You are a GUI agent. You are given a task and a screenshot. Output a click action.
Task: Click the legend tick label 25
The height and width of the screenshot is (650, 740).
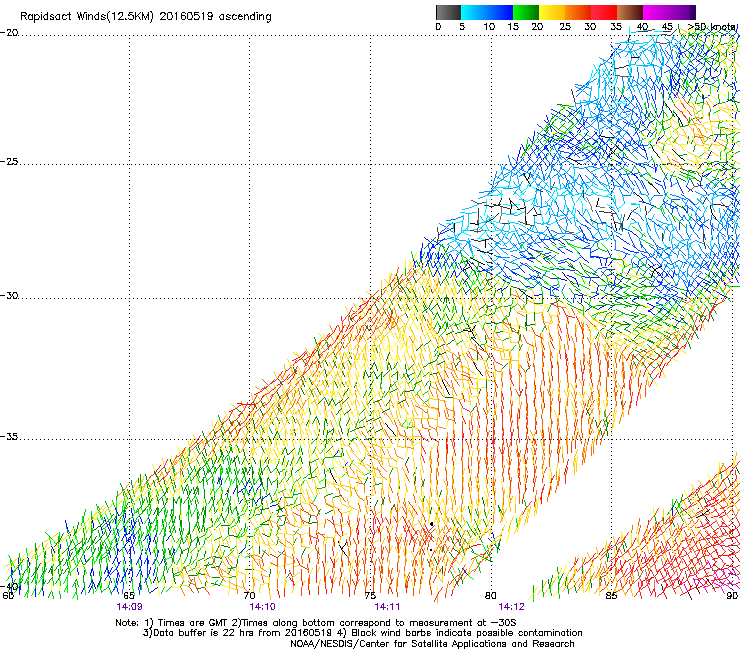tap(565, 27)
